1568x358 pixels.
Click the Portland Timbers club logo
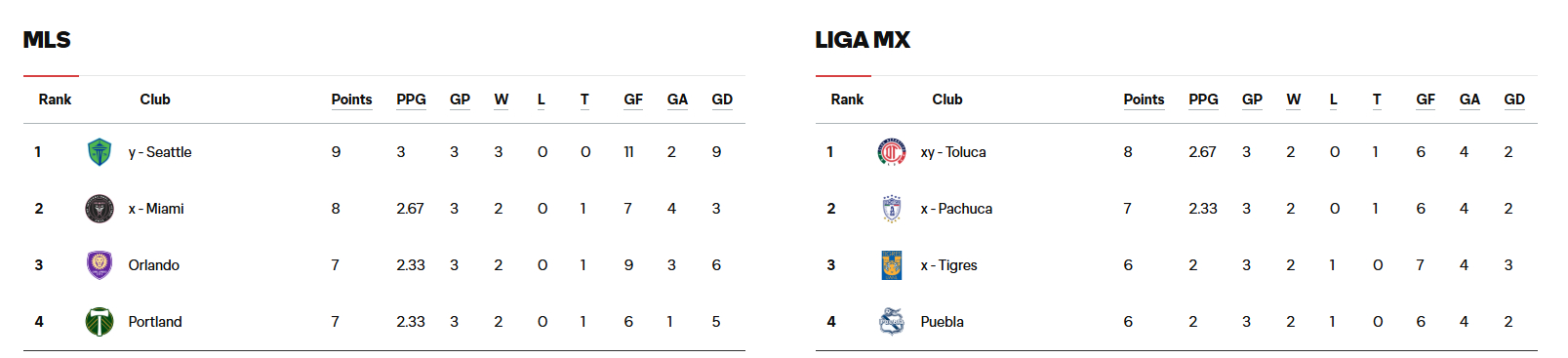coord(100,322)
